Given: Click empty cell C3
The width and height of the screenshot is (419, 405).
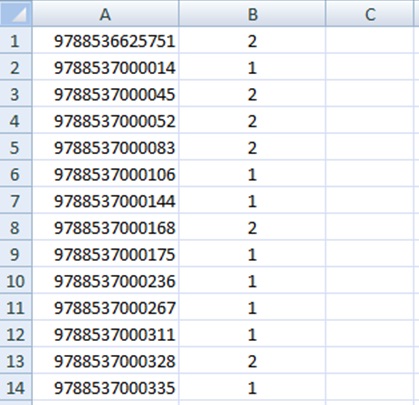Looking at the screenshot, I should point(370,93).
